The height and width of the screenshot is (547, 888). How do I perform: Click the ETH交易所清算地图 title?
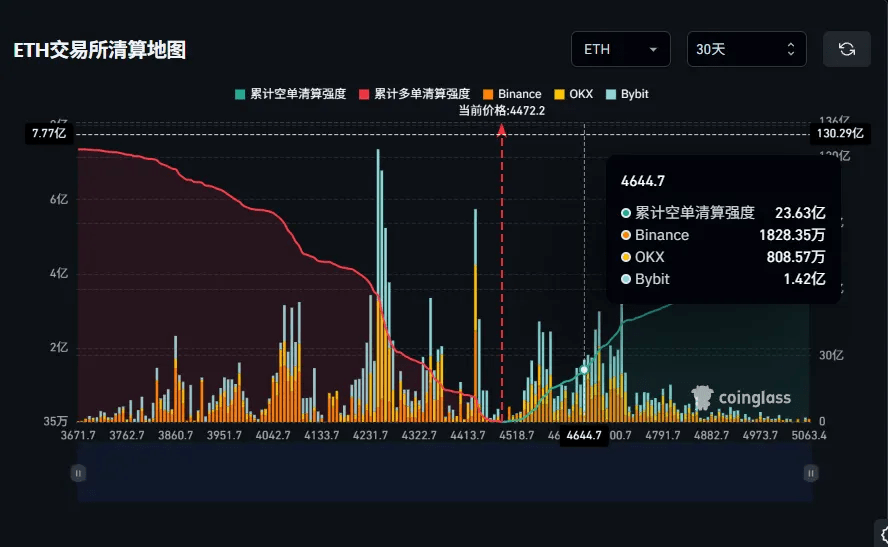coord(100,50)
